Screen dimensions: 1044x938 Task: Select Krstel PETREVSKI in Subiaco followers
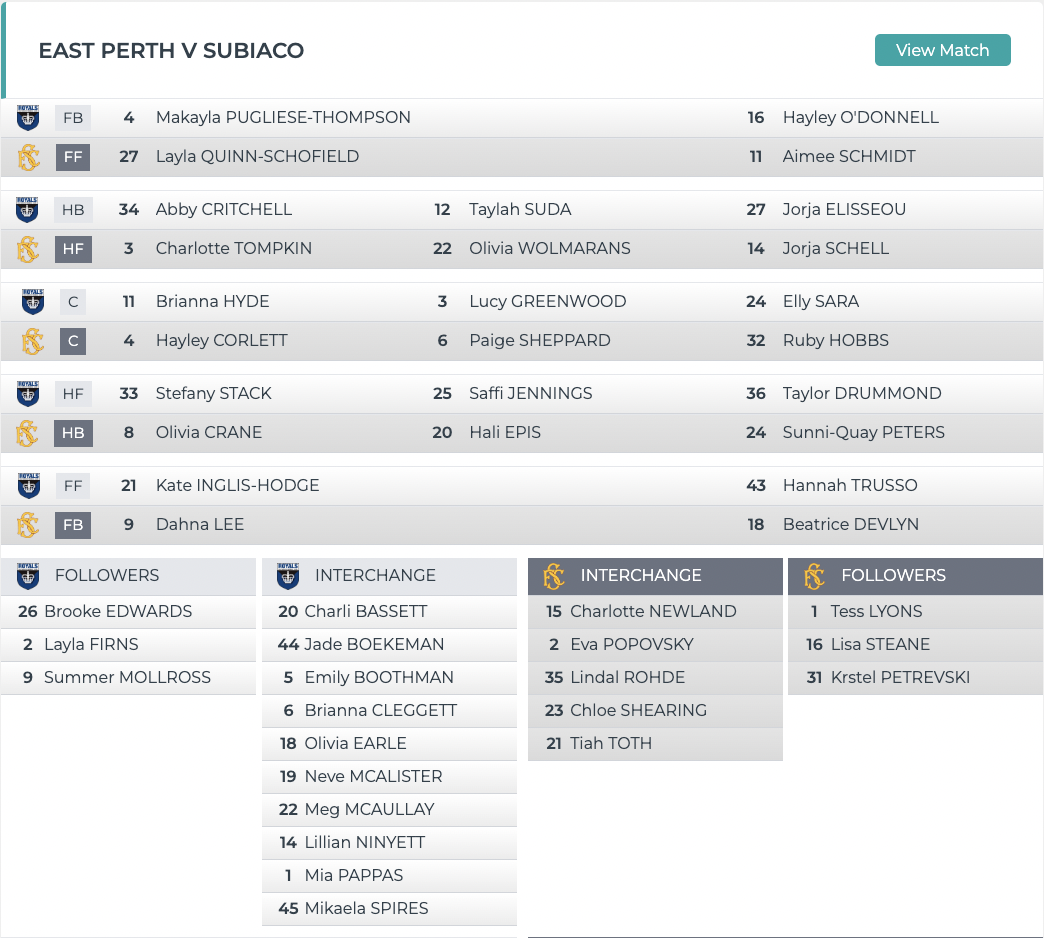coord(900,677)
